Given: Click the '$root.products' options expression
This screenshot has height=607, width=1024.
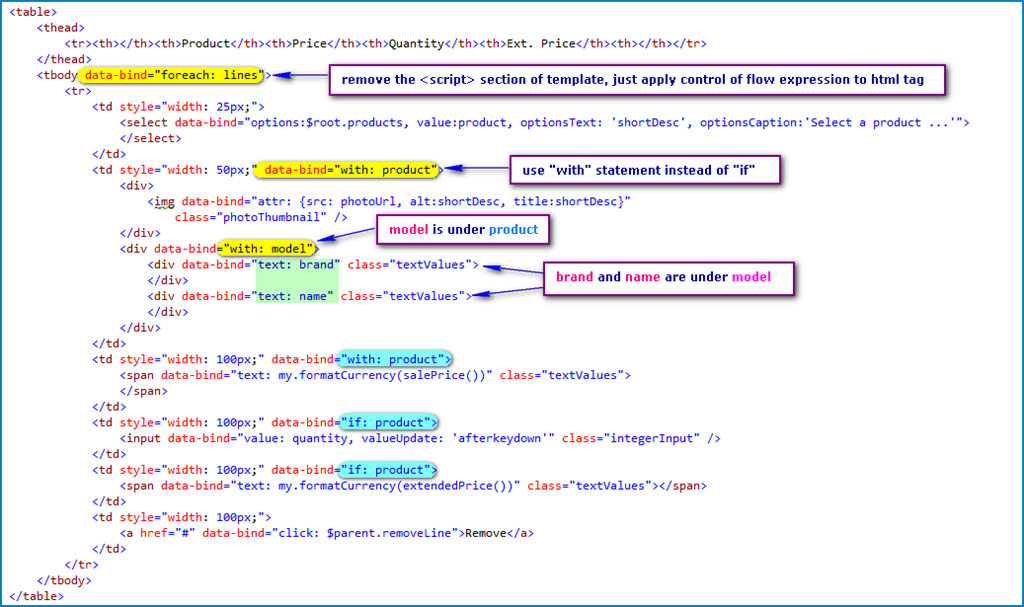Looking at the screenshot, I should point(355,122).
